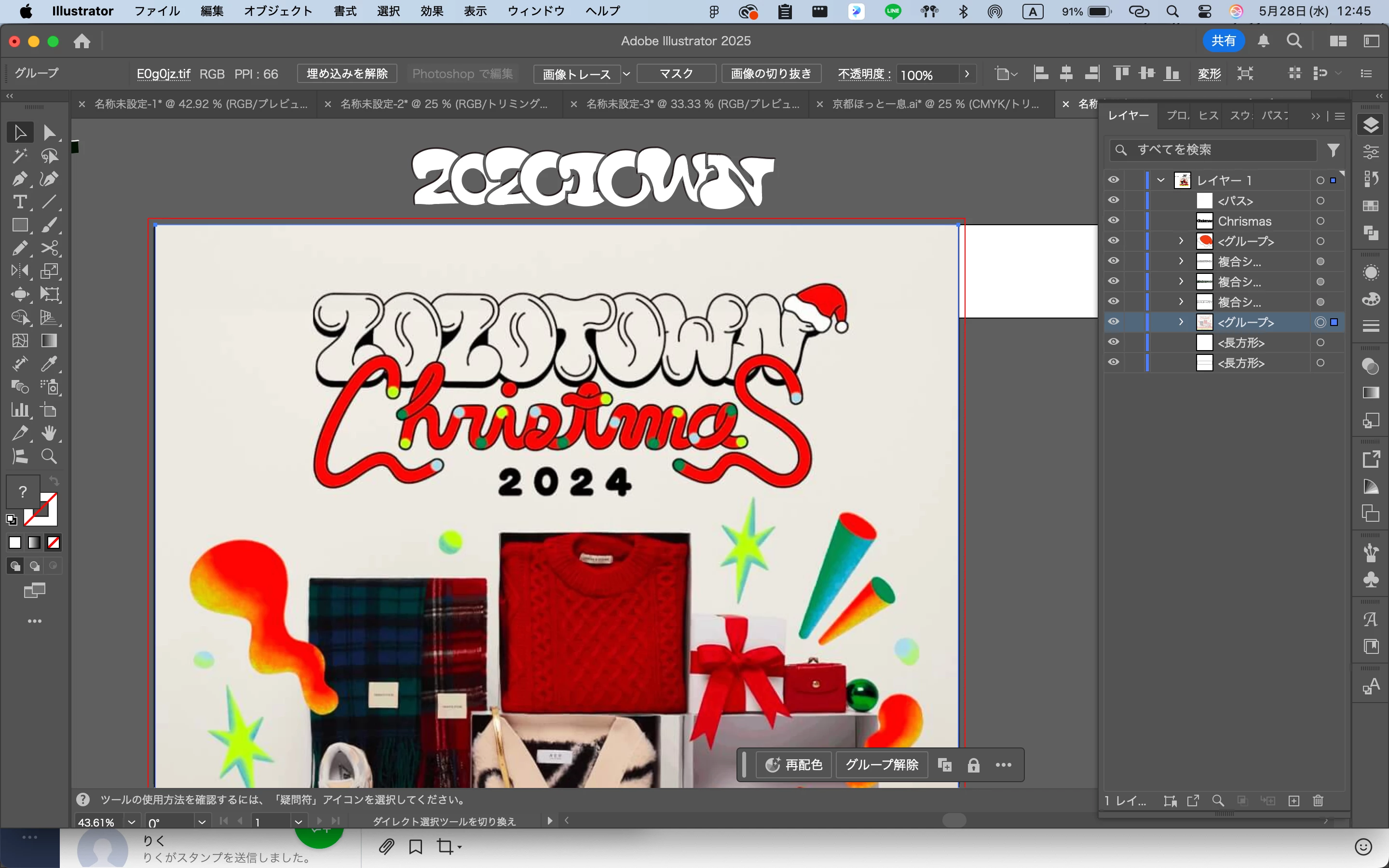Select the Magic Wand tool
1389x868 pixels.
(19, 156)
